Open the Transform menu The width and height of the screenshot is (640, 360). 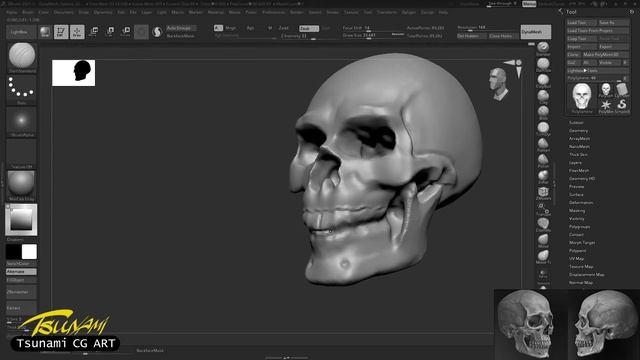click(387, 12)
